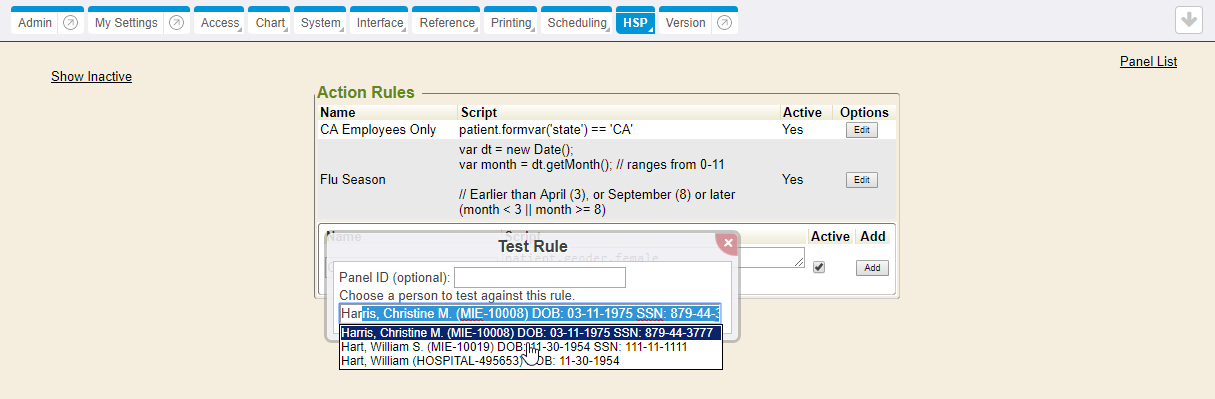Open the Panel List link
This screenshot has height=399, width=1215.
[x=1148, y=62]
